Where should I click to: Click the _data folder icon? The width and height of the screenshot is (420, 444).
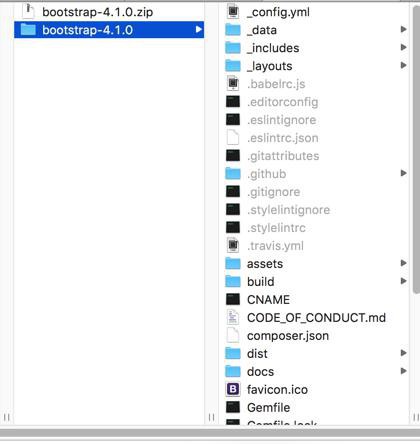tap(233, 30)
